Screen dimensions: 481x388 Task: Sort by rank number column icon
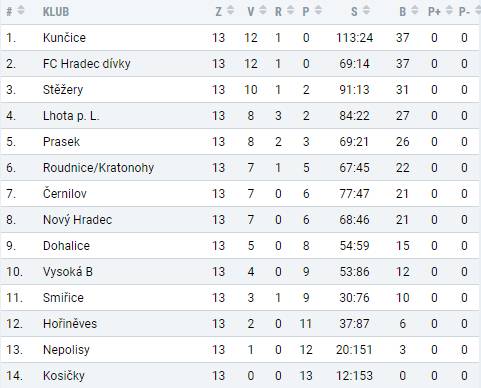[x=21, y=11]
